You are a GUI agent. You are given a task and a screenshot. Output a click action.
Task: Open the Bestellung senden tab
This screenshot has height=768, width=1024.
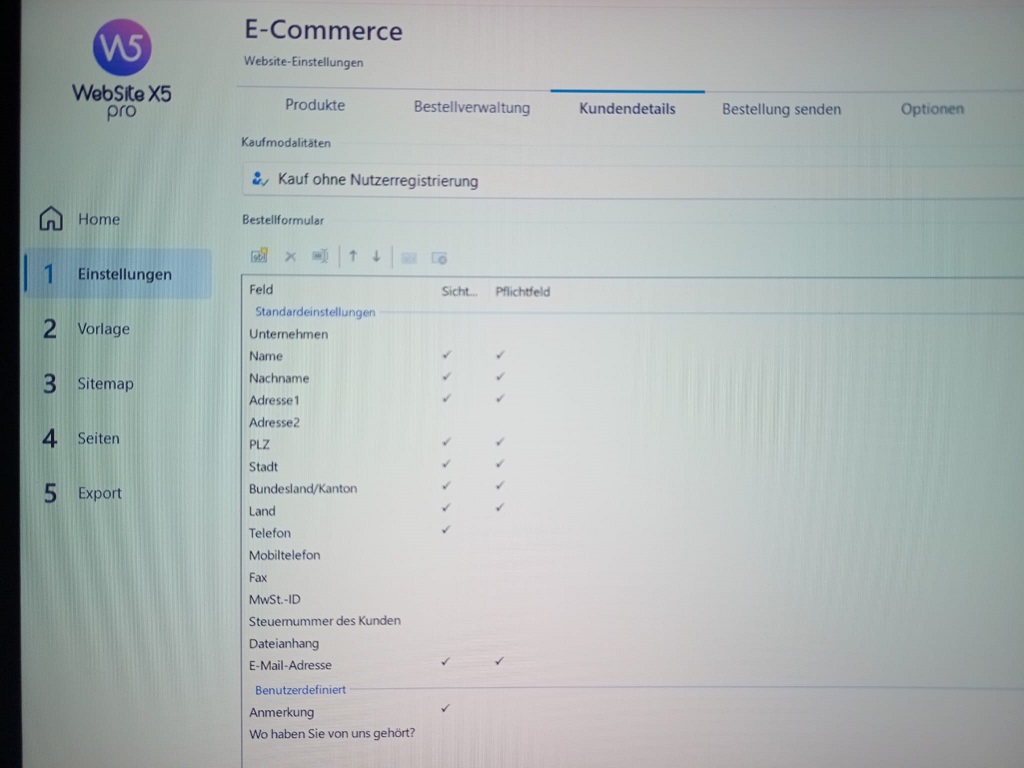[x=781, y=110]
